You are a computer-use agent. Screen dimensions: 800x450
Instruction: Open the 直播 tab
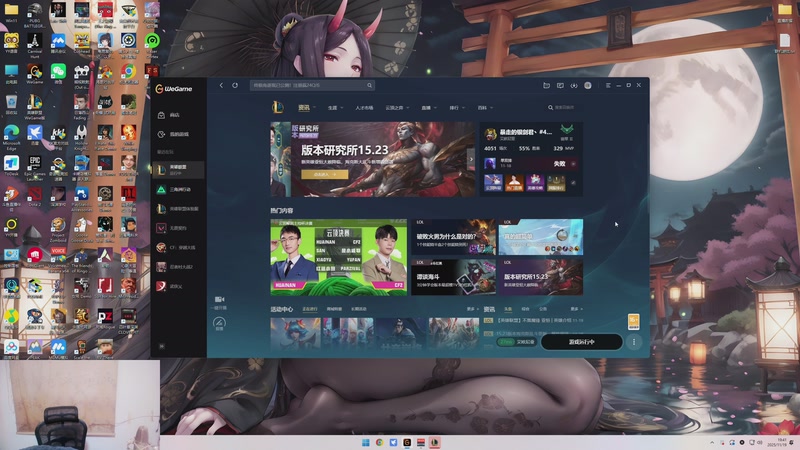426,108
